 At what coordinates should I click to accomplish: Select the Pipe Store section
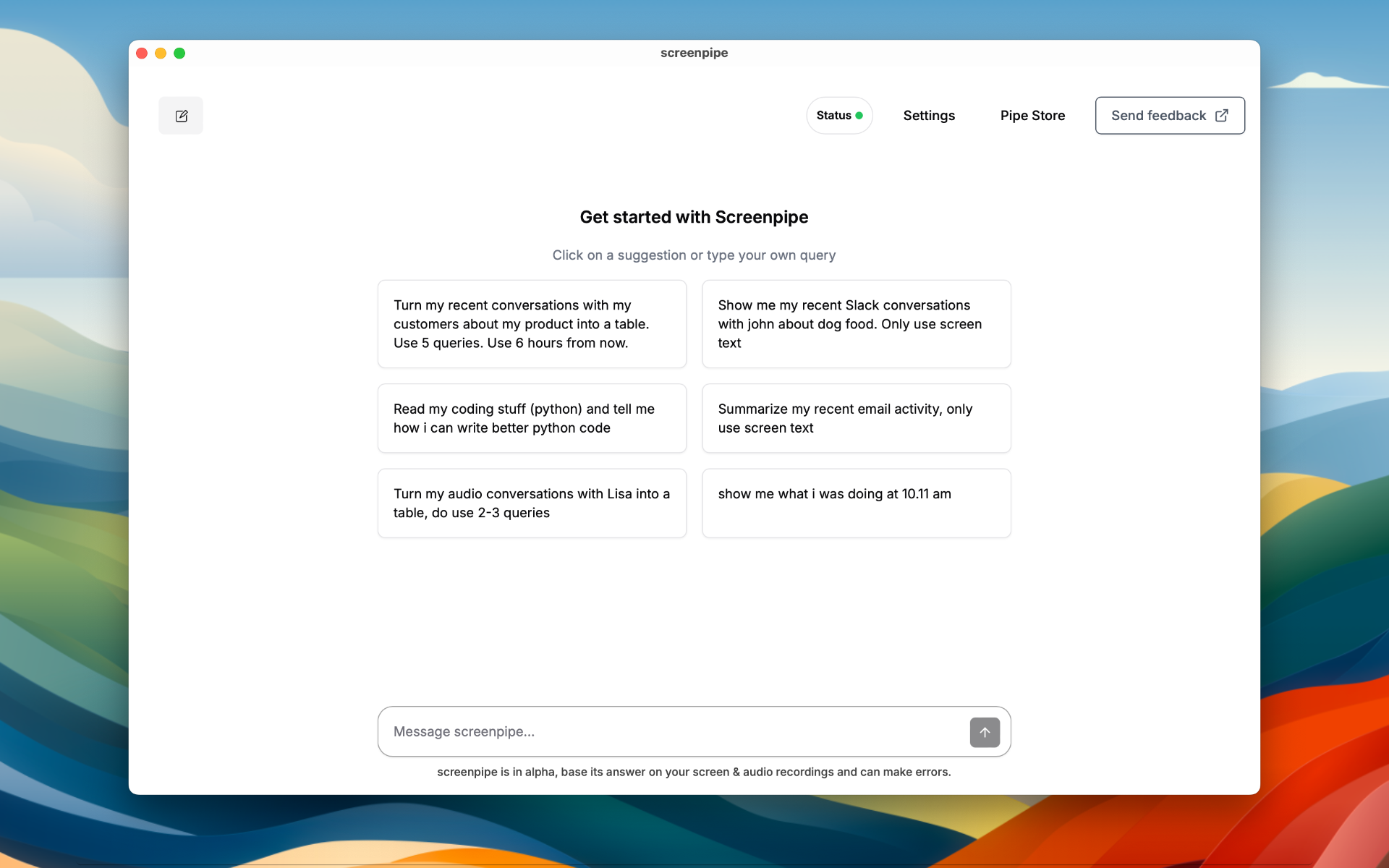point(1033,115)
